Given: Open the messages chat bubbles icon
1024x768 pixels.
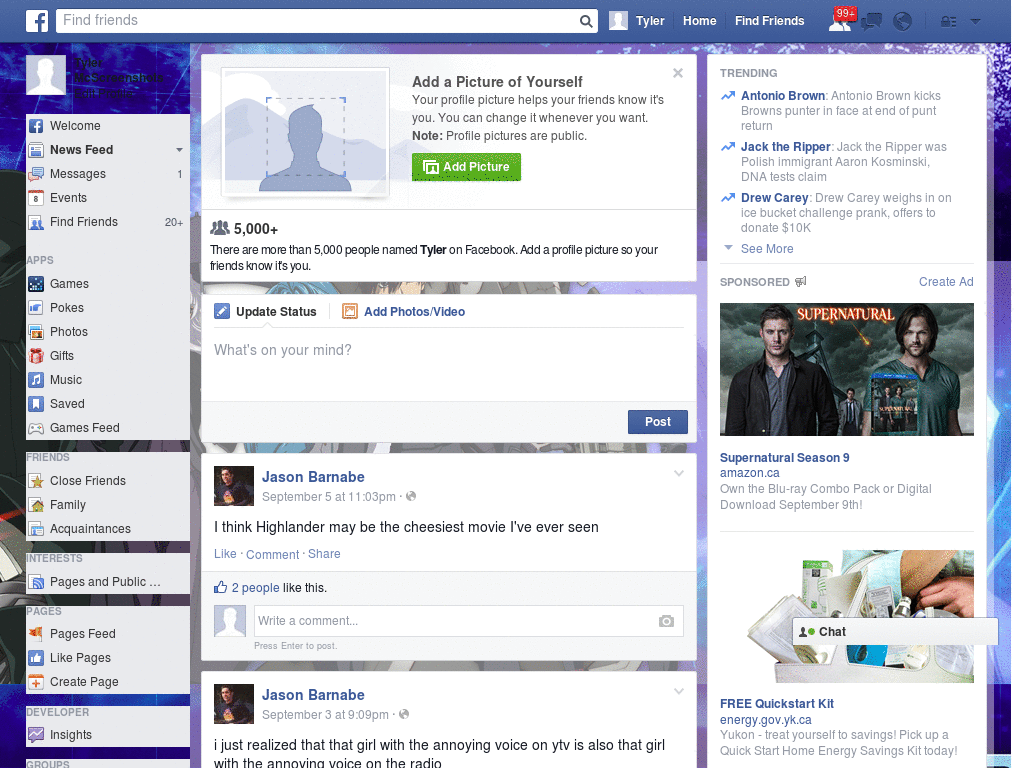Looking at the screenshot, I should click(872, 22).
